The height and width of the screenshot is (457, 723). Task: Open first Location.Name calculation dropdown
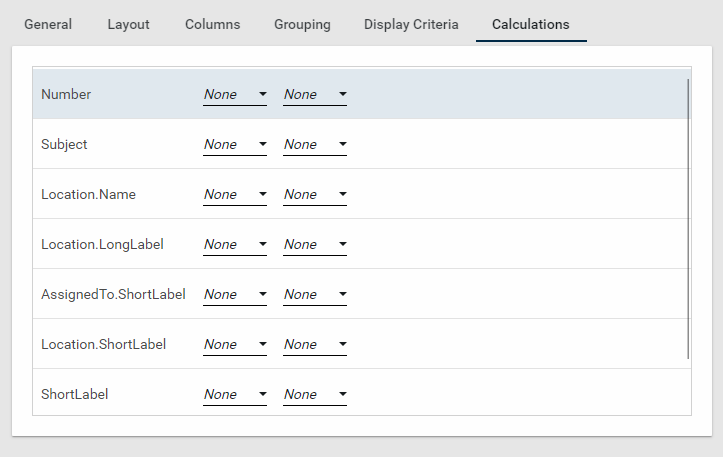(235, 195)
